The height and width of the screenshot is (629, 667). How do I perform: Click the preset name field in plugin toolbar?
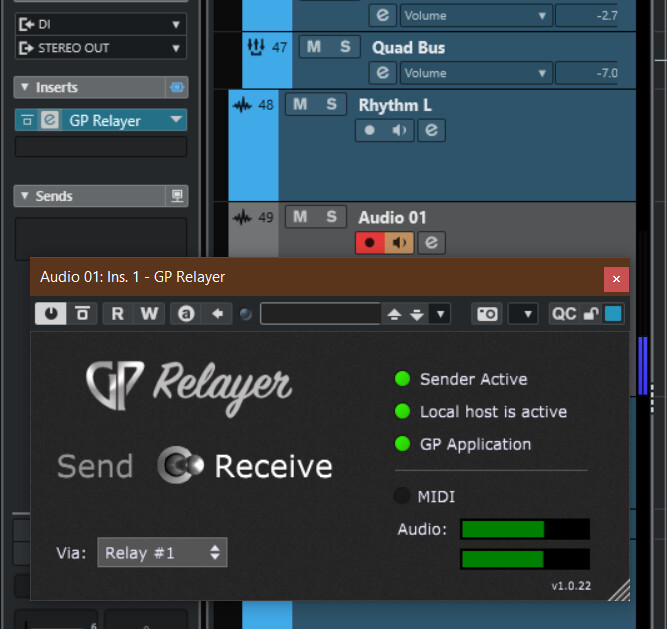[x=320, y=314]
